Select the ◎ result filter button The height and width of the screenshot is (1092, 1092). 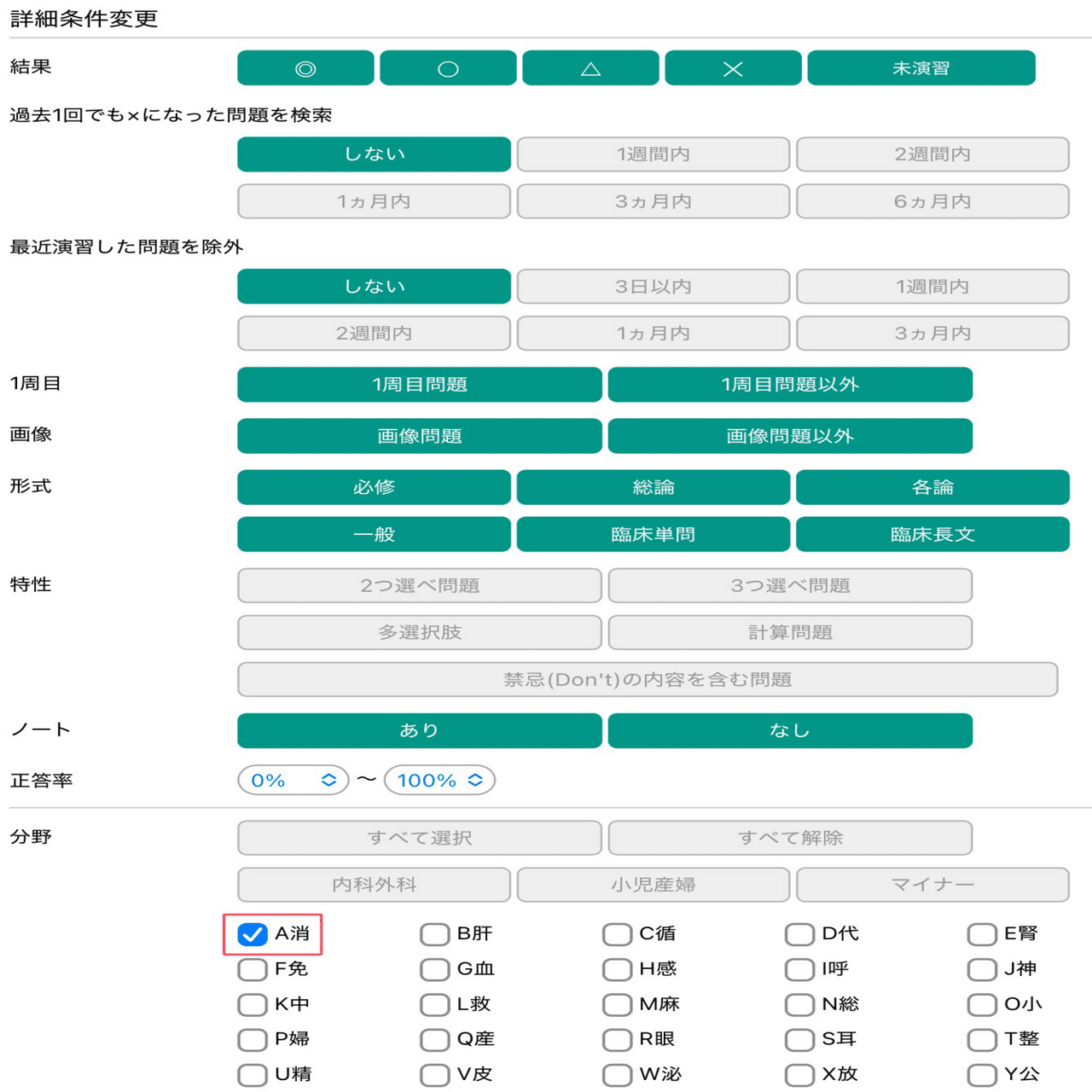[305, 67]
